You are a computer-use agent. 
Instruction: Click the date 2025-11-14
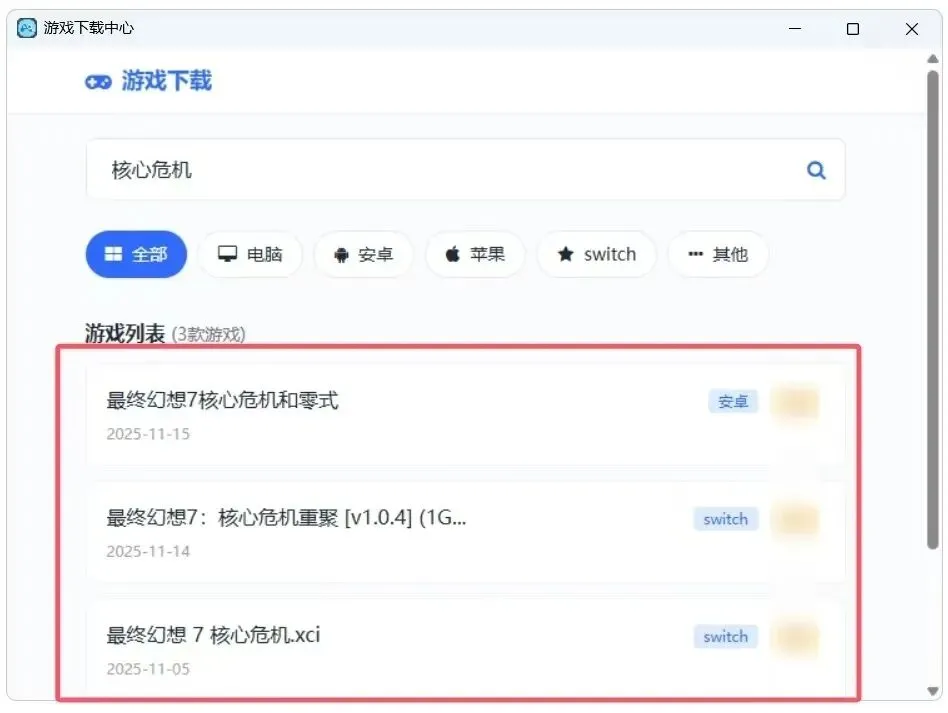(148, 552)
